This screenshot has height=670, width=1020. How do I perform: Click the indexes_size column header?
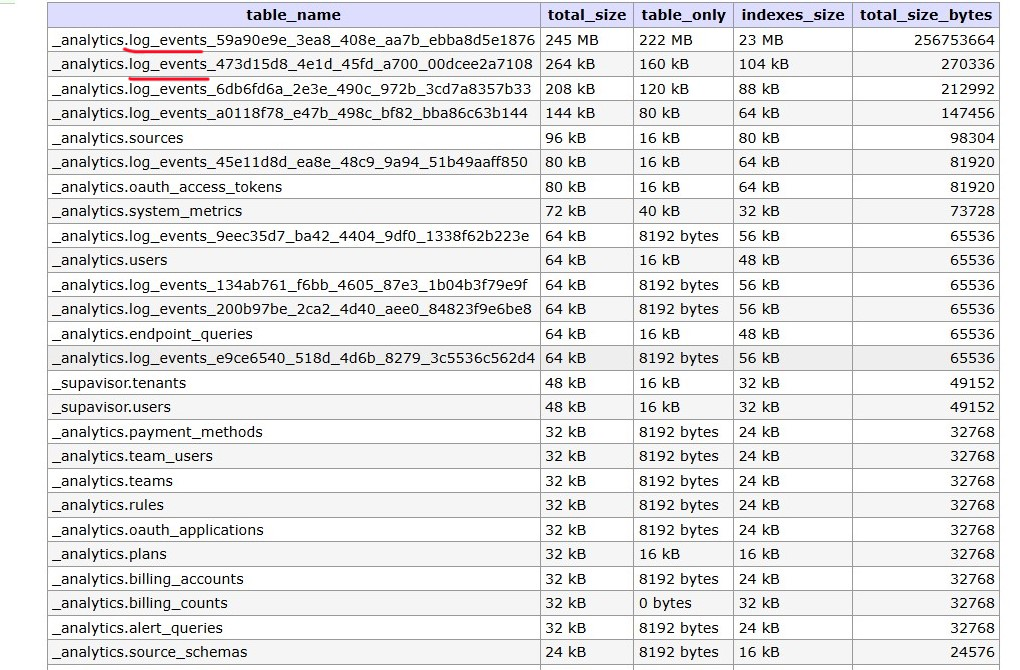coord(792,15)
